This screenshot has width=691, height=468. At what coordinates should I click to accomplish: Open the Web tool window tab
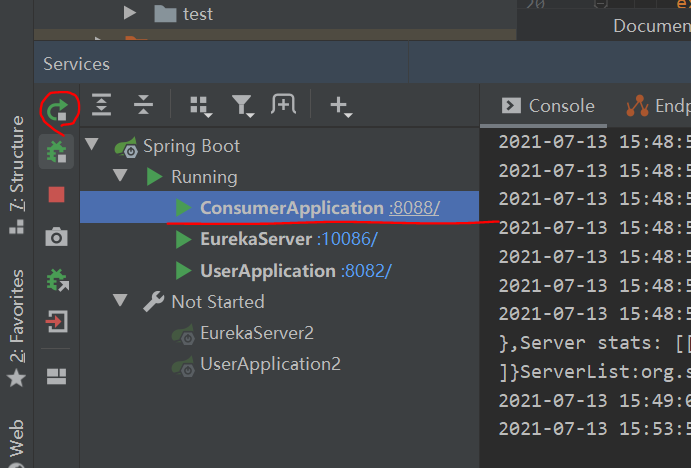[16, 442]
